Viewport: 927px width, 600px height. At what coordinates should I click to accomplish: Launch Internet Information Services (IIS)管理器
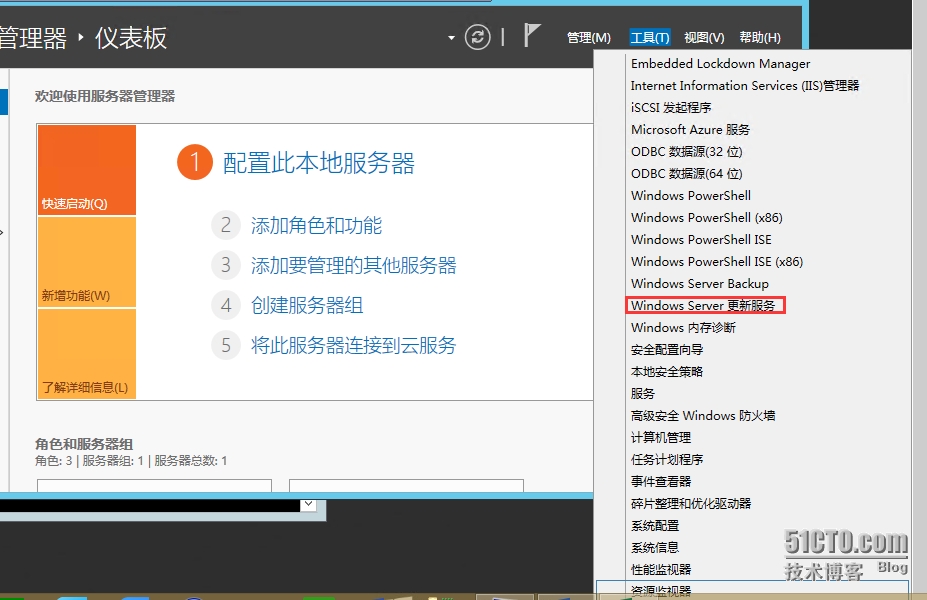tap(745, 86)
